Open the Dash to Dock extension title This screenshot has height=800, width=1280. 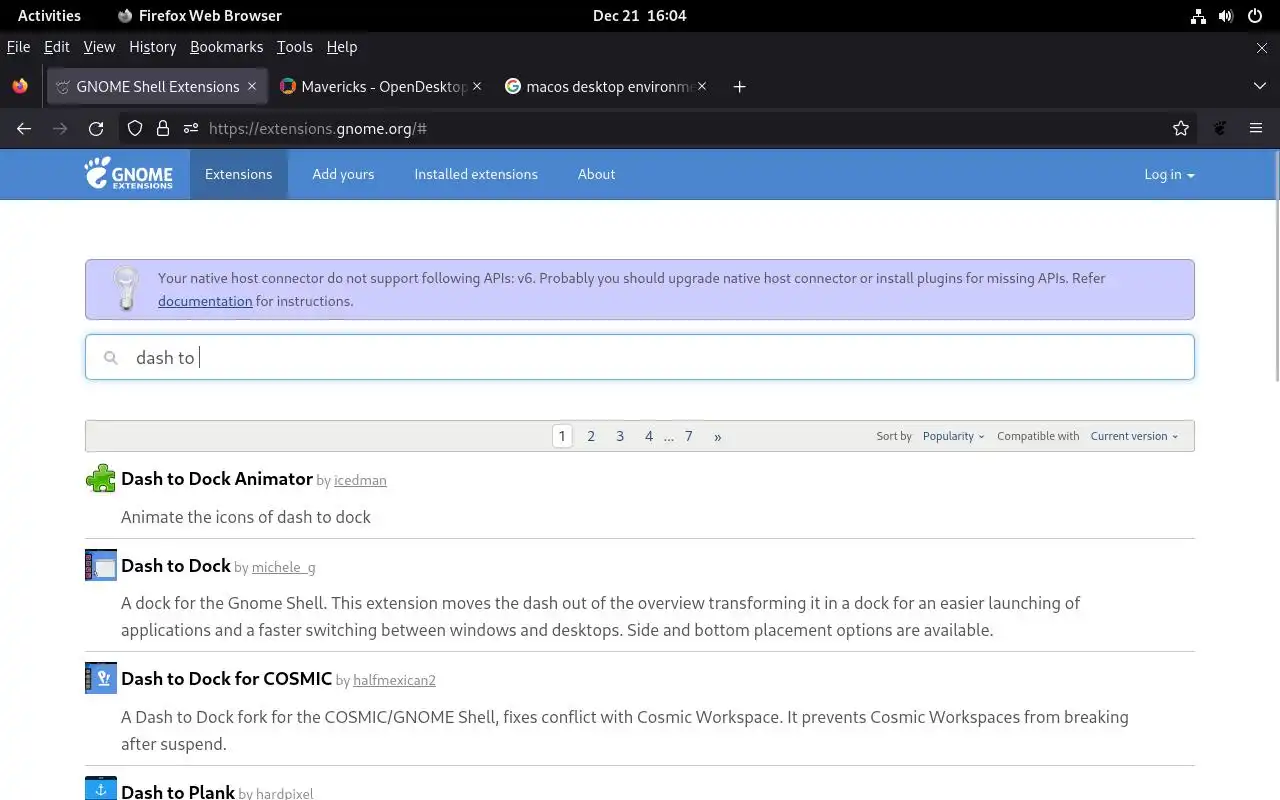point(176,566)
